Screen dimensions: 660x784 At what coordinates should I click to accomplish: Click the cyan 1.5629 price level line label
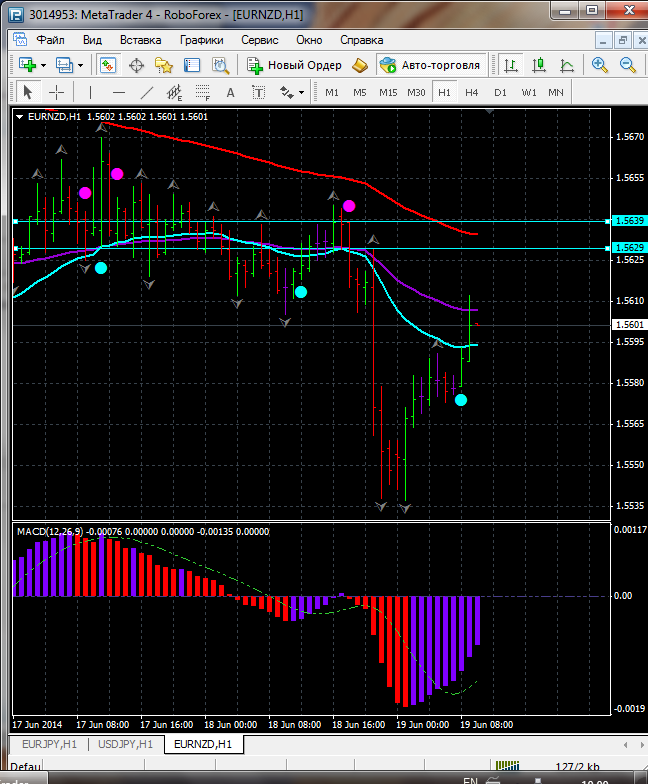coord(629,247)
